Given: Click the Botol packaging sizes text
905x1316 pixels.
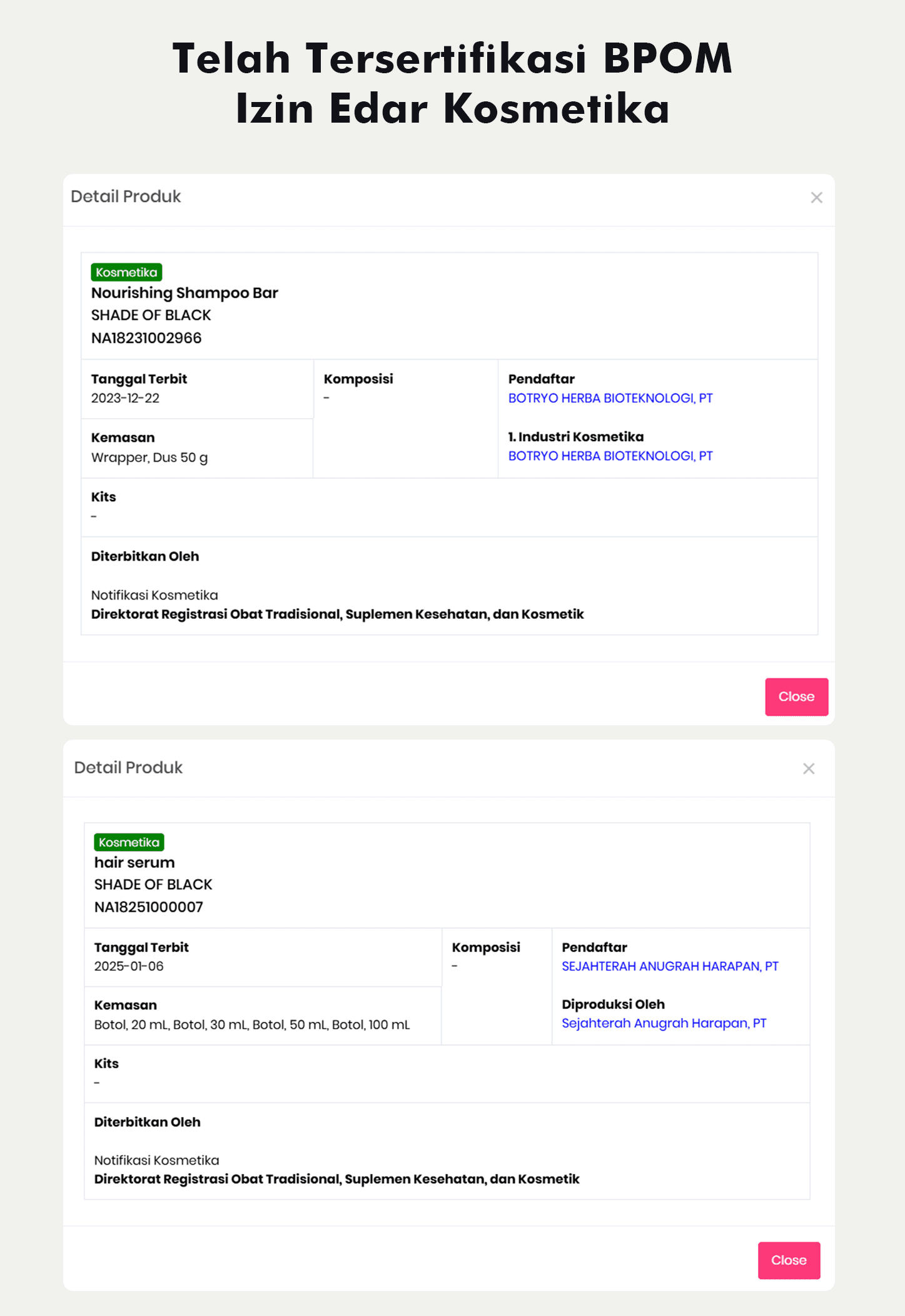Looking at the screenshot, I should coord(252,1025).
